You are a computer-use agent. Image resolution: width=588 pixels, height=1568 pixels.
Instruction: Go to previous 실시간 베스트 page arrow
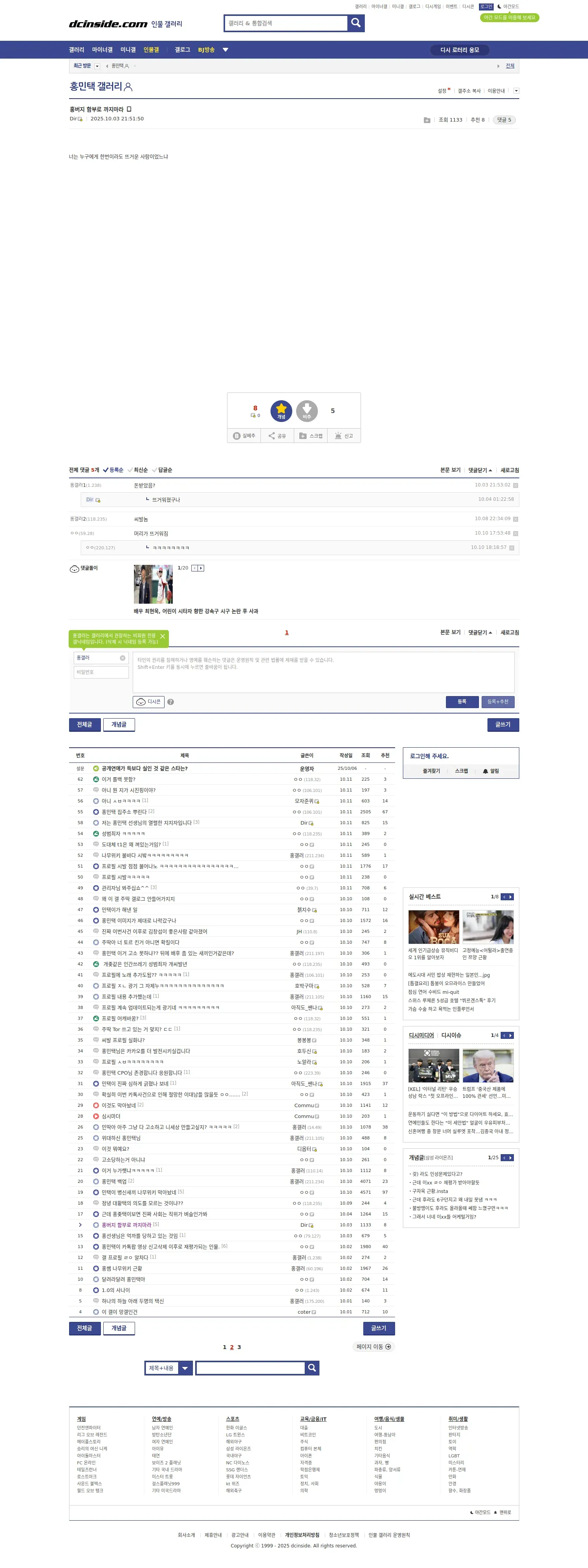(504, 897)
